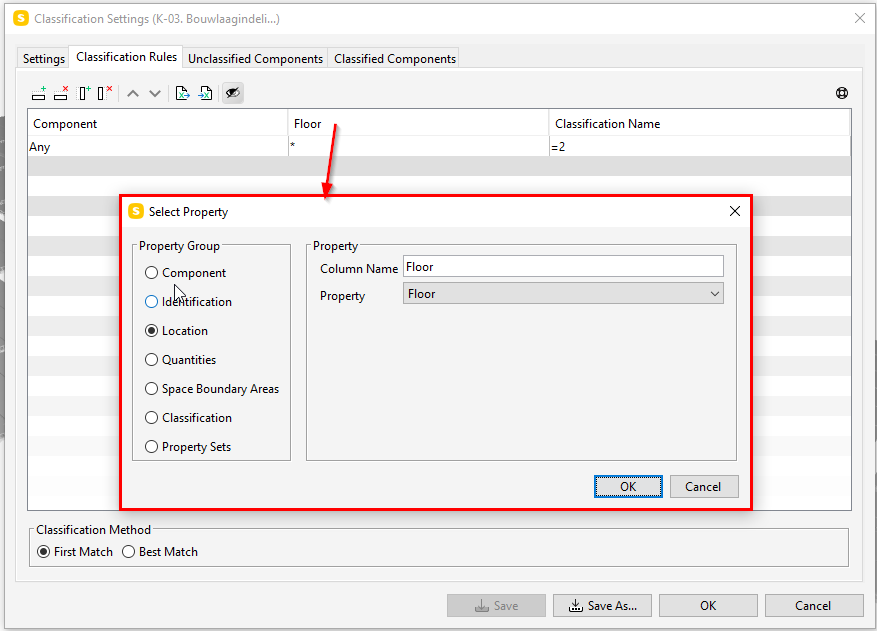Open the Unclassified Components tab
Viewport: 877px width, 631px height.
tap(255, 59)
